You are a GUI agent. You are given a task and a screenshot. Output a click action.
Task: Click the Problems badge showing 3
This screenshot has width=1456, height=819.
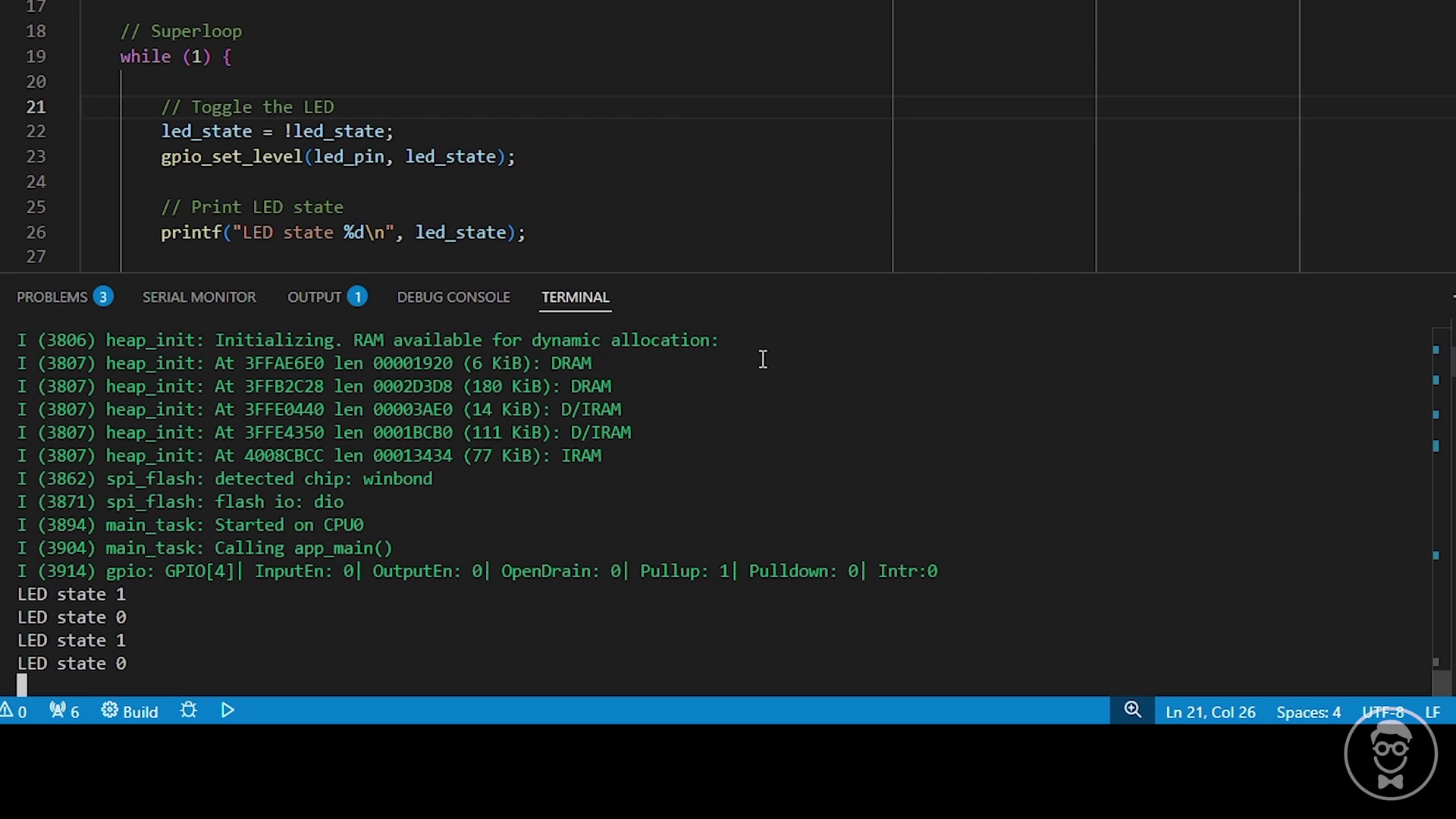(x=103, y=297)
